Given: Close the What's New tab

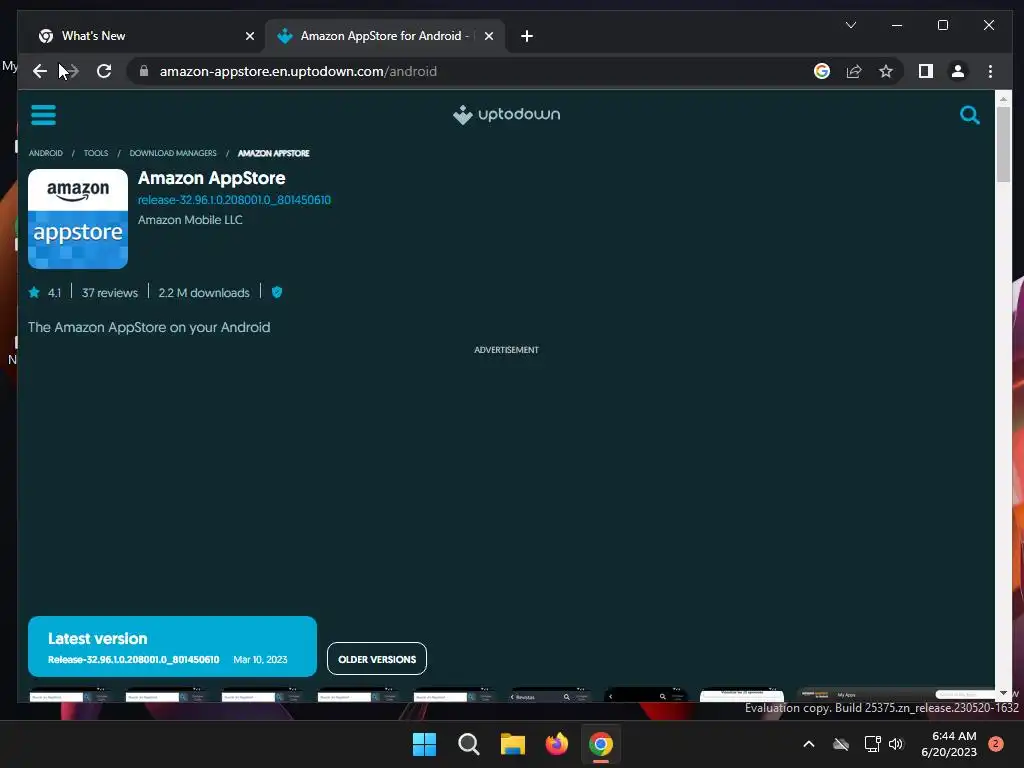Looking at the screenshot, I should pyautogui.click(x=249, y=36).
